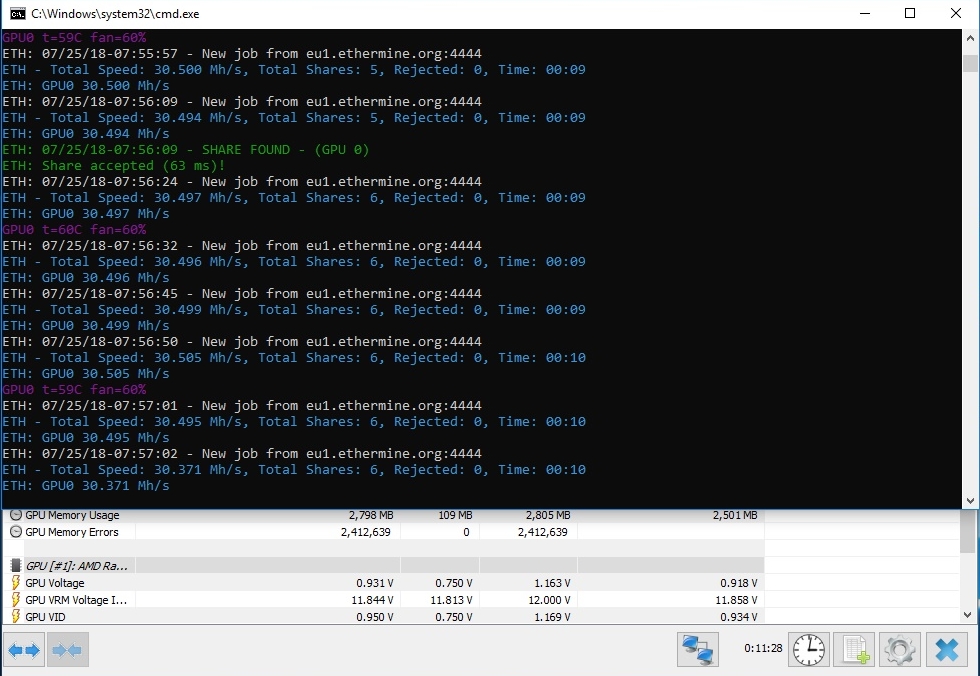Open the network remote monitoring icon
This screenshot has height=676, width=980.
point(695,650)
